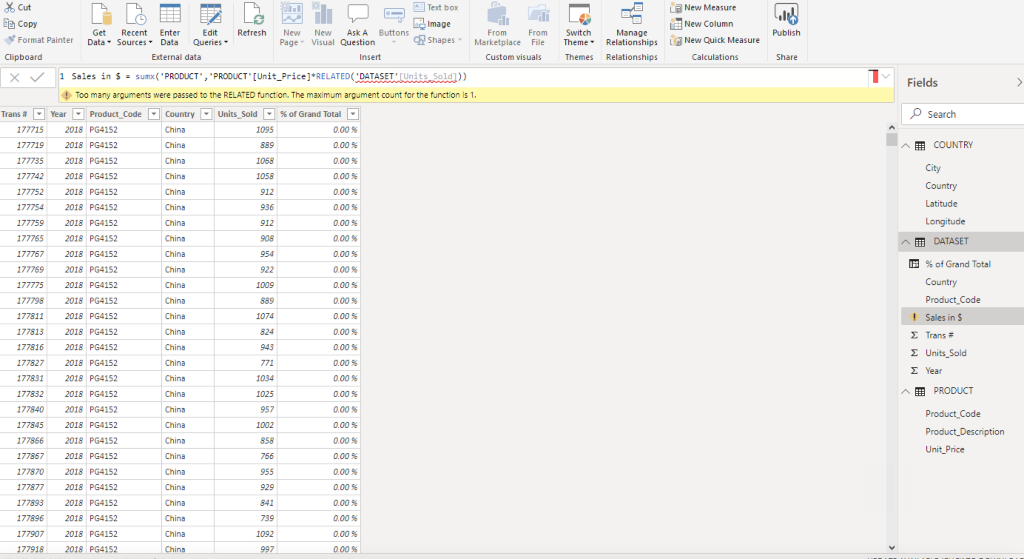The width and height of the screenshot is (1024, 559).
Task: Select the Longitude field
Action: 945,221
